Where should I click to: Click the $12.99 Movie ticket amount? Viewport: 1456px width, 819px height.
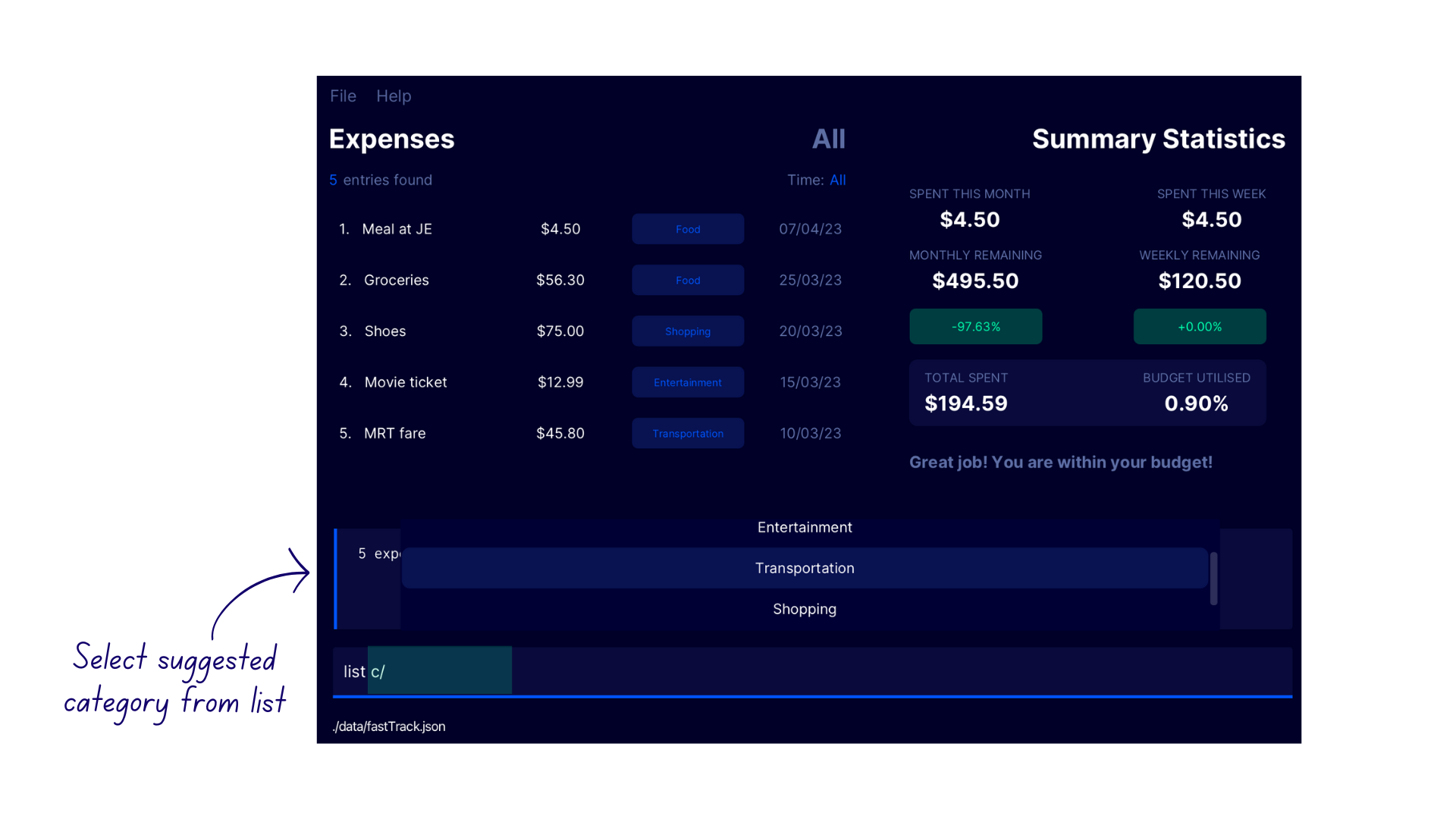pyautogui.click(x=560, y=382)
